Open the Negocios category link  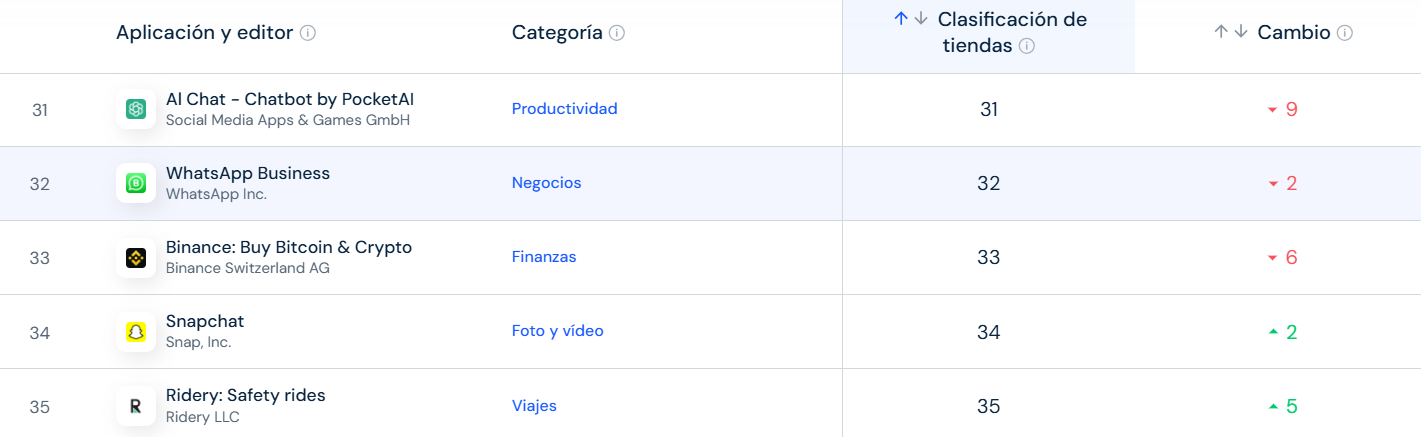point(547,183)
